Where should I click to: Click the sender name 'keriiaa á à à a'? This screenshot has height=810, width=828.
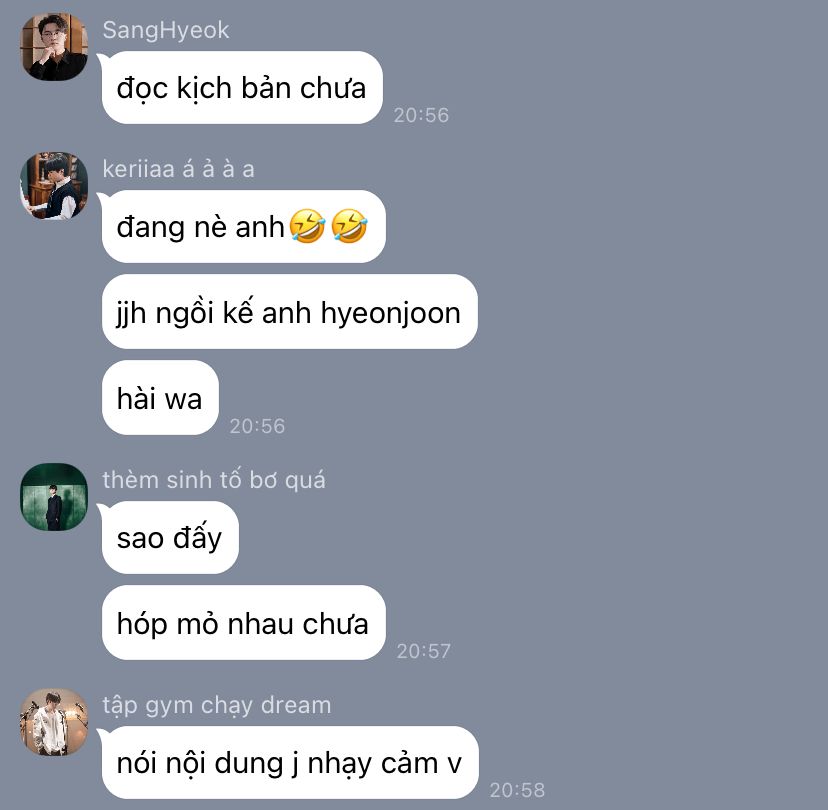pos(178,169)
